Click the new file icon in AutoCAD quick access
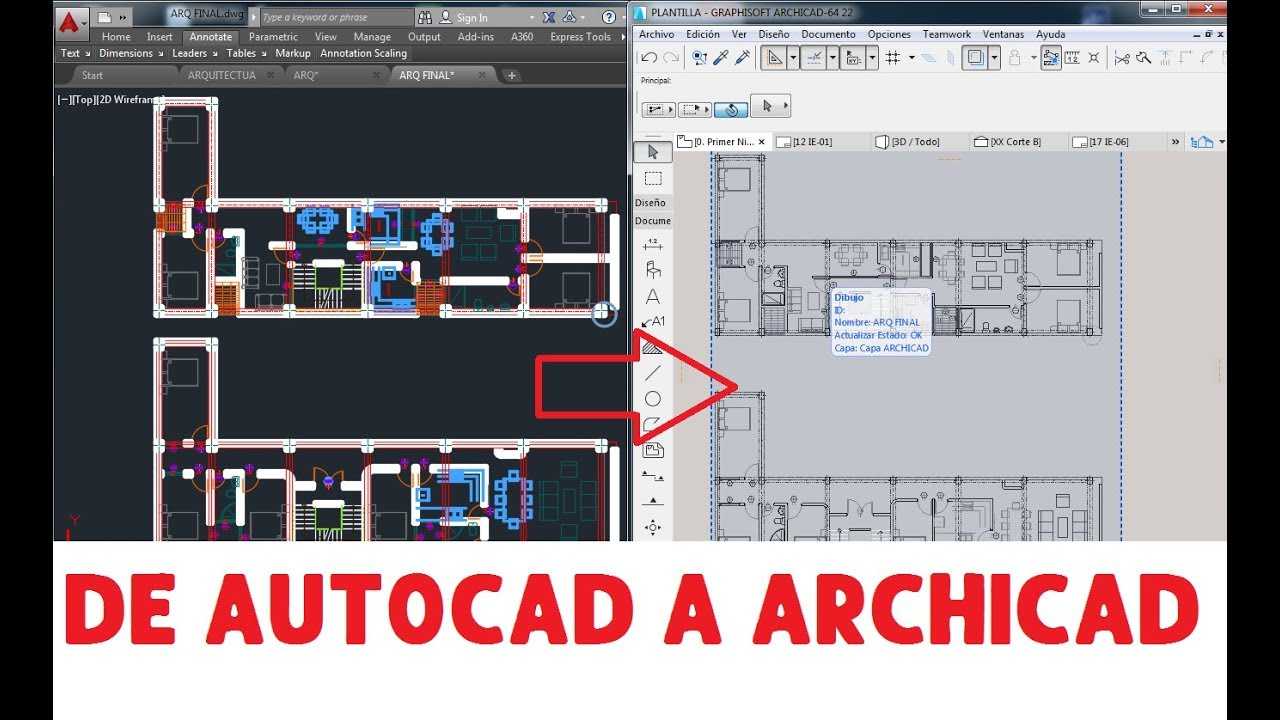This screenshot has width=1280, height=720. point(104,17)
